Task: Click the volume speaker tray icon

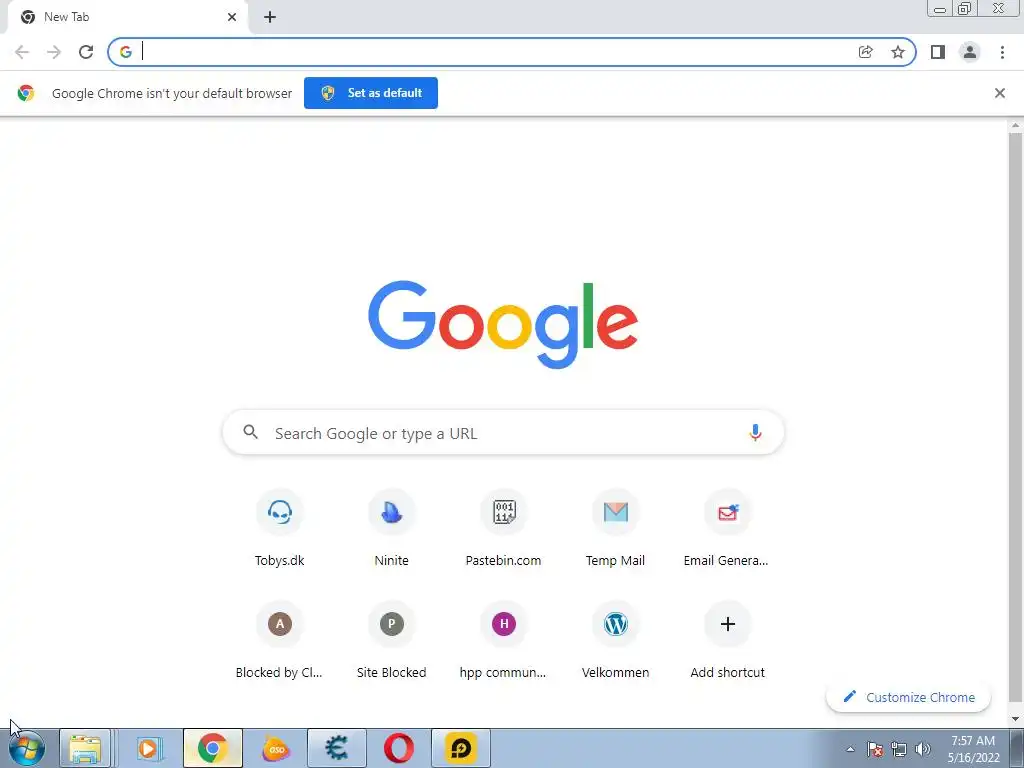Action: 923,749
